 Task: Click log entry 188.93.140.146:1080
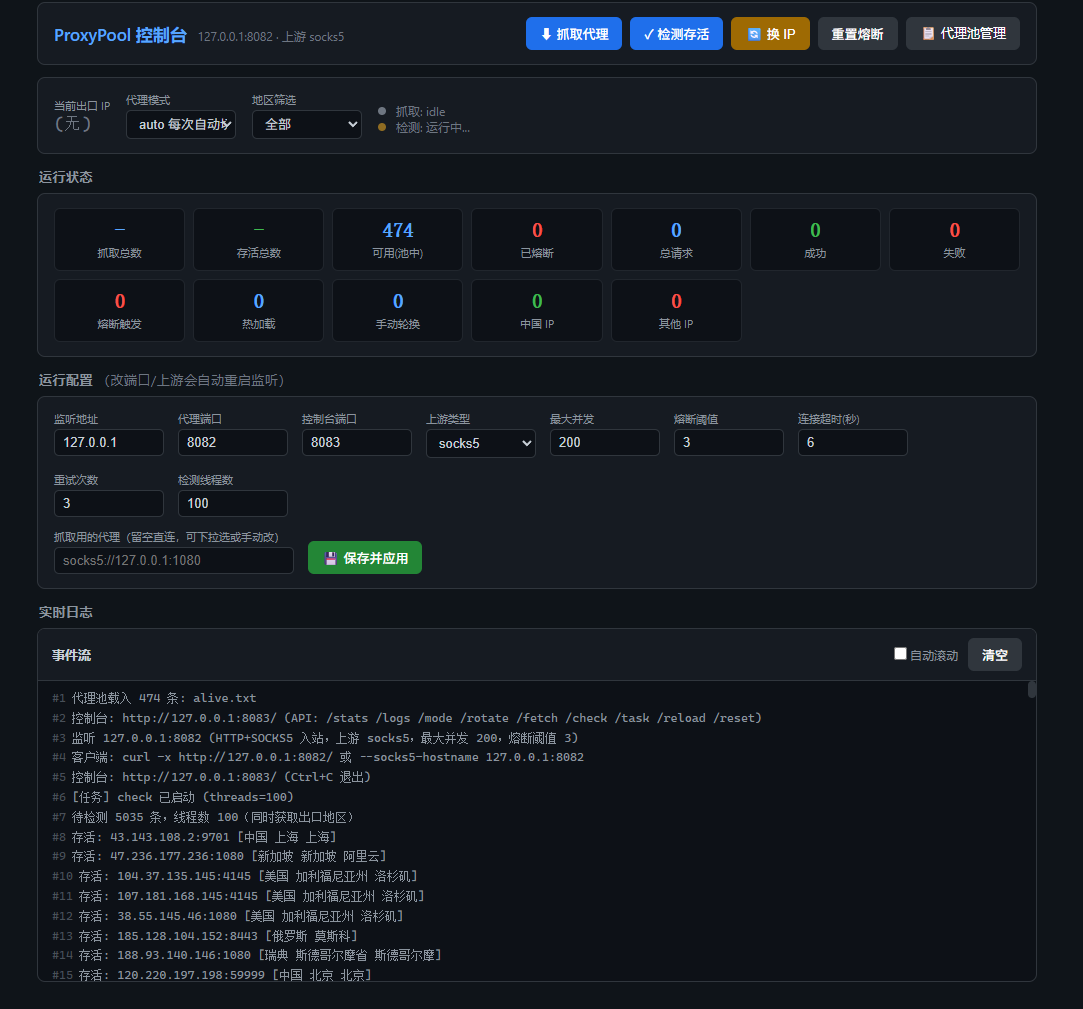pos(247,956)
